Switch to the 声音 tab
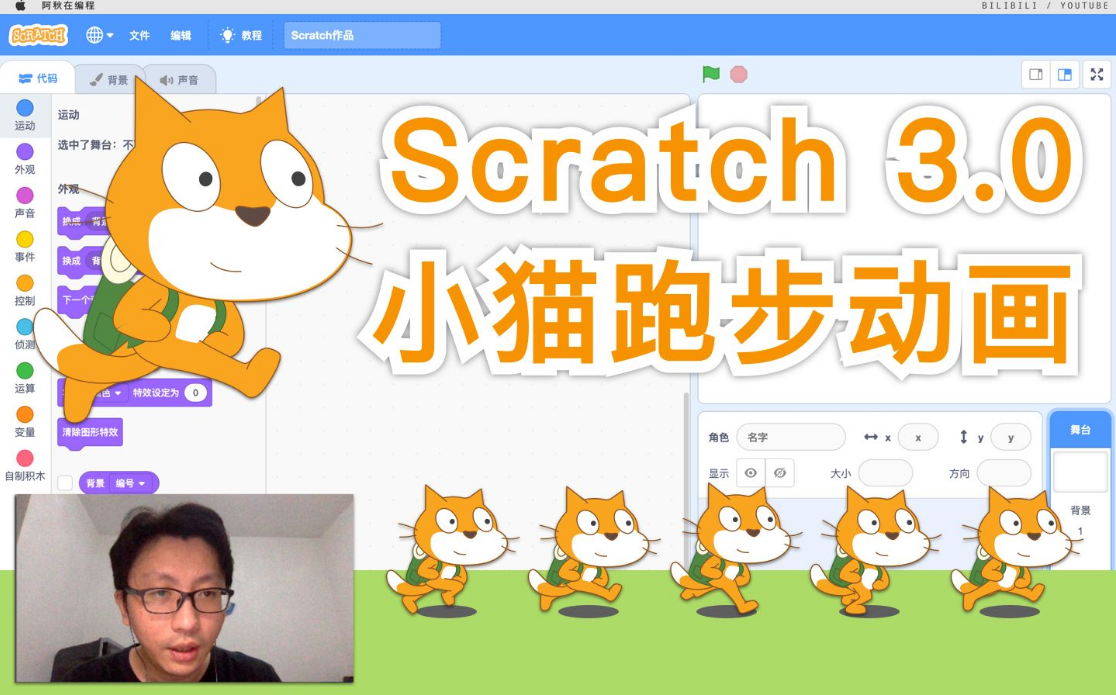1116x695 pixels. click(179, 80)
